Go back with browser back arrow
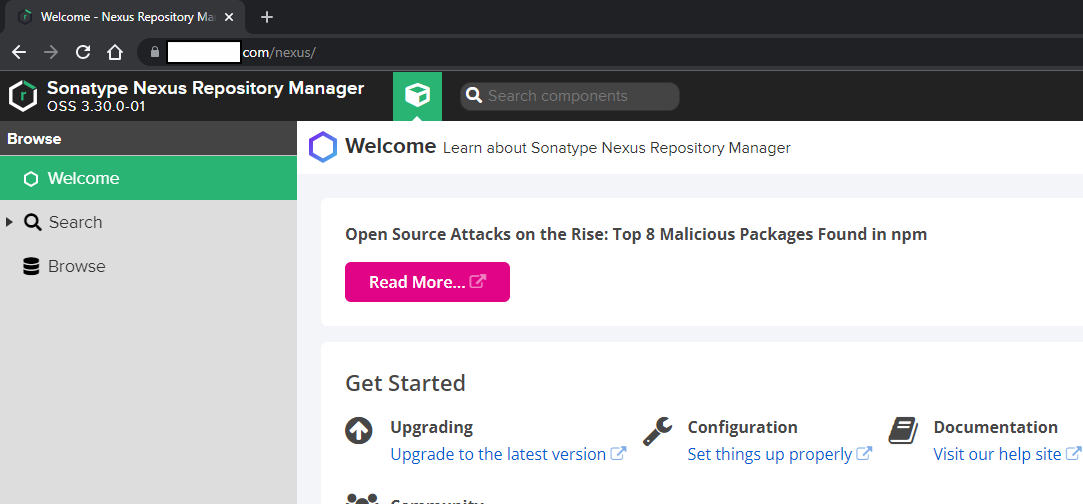Image resolution: width=1083 pixels, height=504 pixels. (x=19, y=52)
